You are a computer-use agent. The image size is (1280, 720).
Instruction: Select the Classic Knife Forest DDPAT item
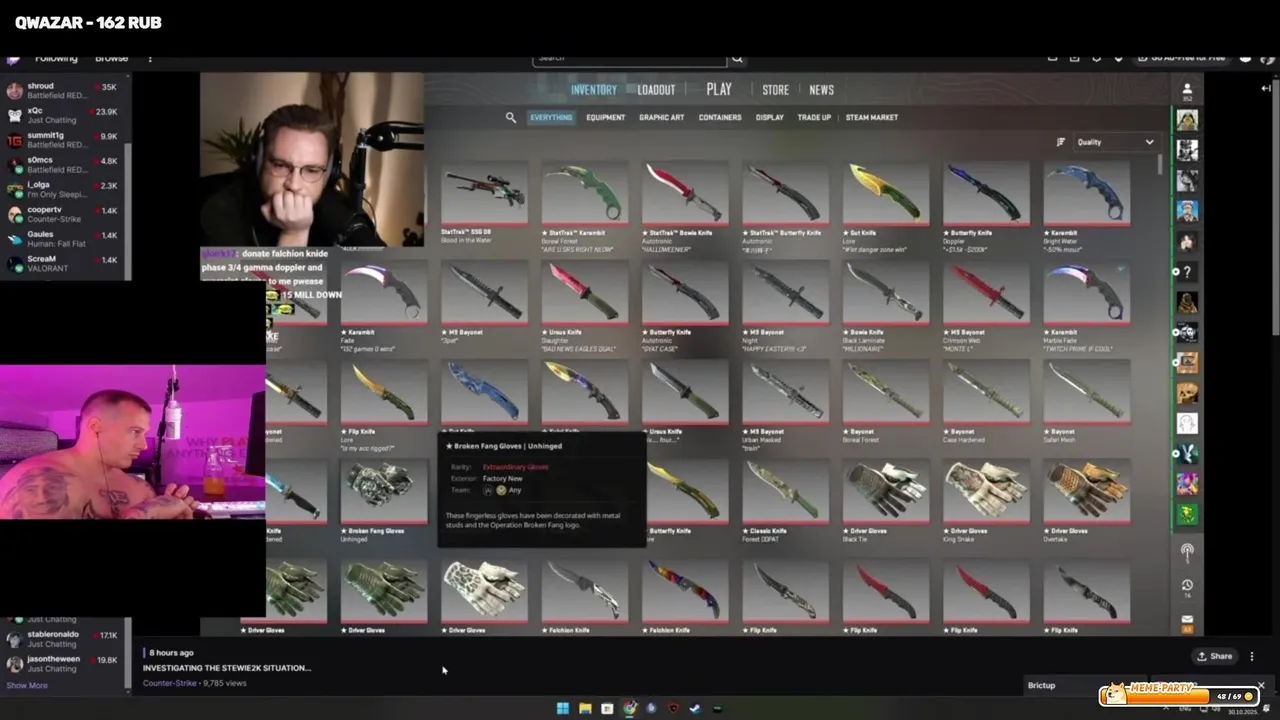(784, 500)
